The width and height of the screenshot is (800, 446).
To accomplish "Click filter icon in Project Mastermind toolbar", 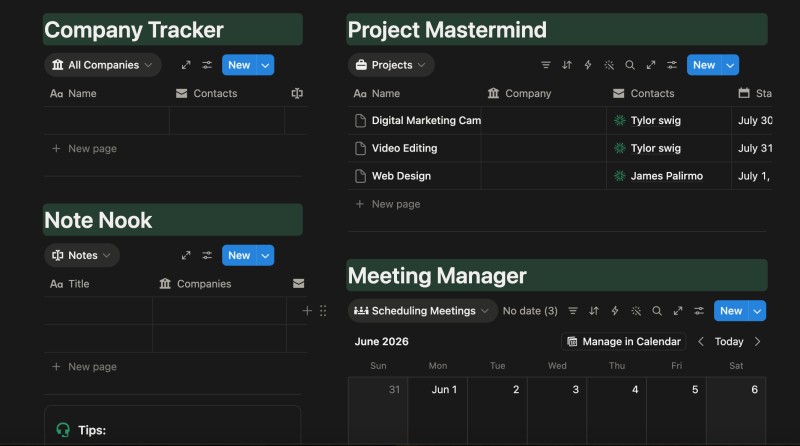I will click(x=545, y=65).
